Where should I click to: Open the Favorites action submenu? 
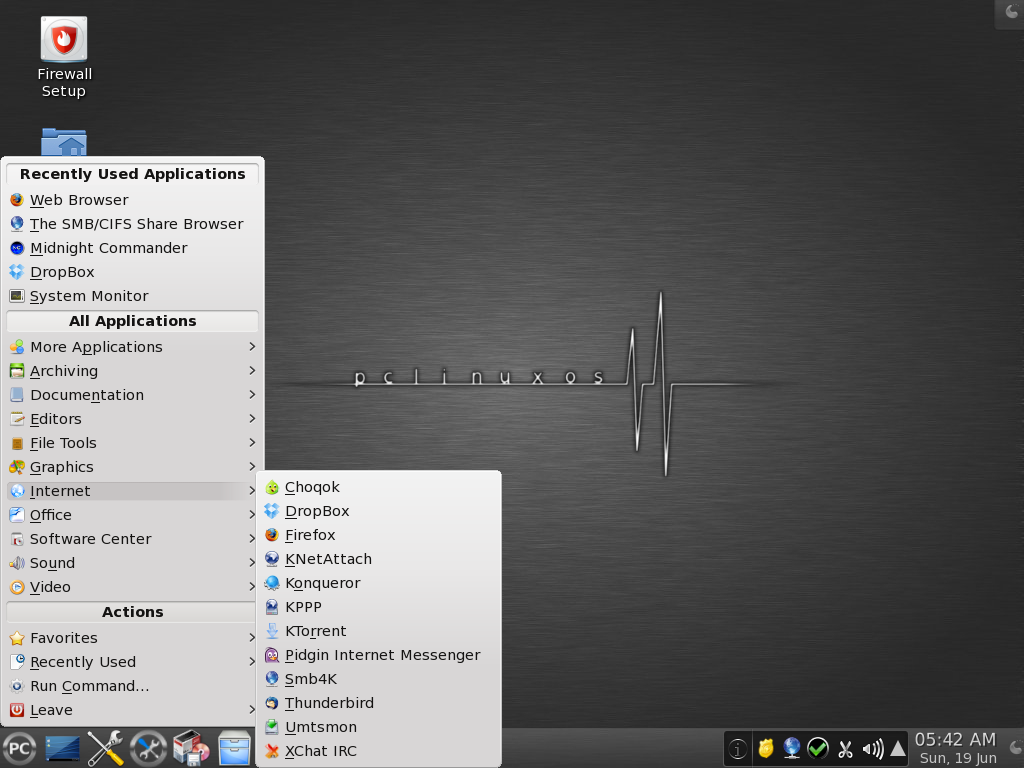click(x=133, y=638)
